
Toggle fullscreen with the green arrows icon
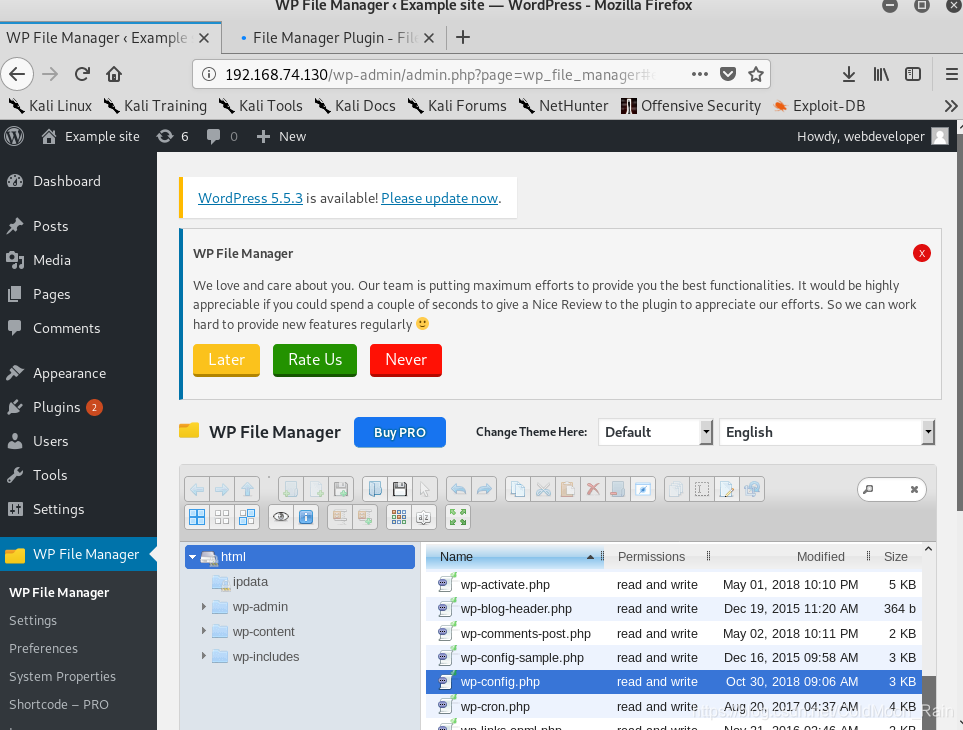458,517
